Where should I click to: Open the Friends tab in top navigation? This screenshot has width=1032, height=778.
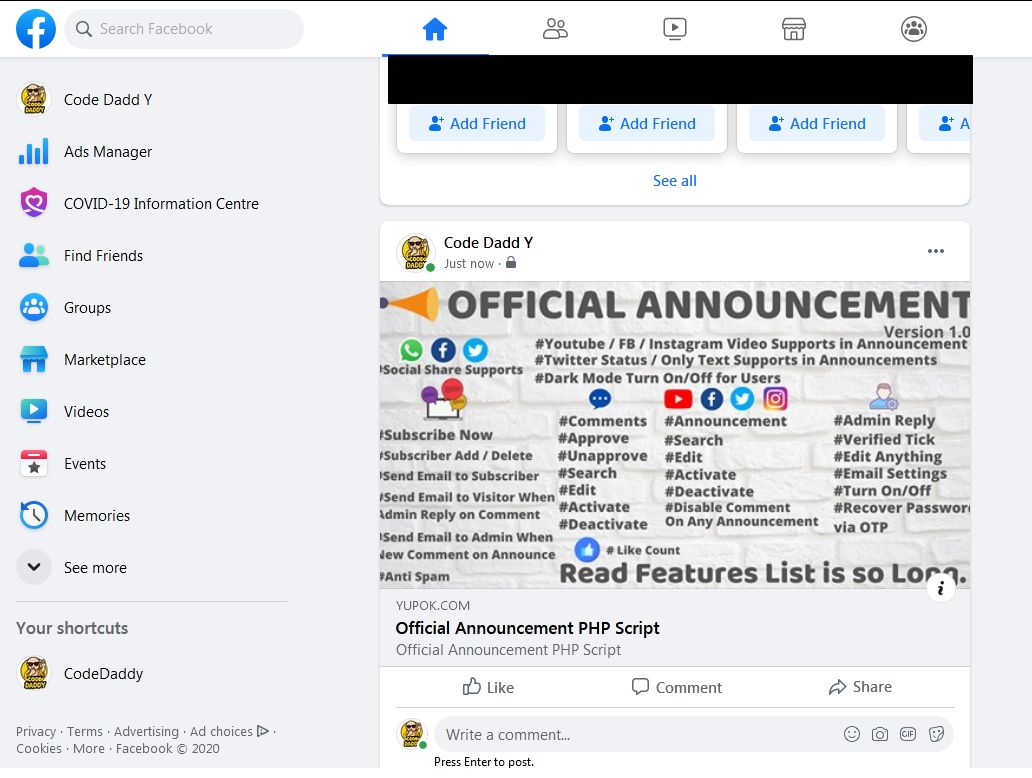(555, 29)
